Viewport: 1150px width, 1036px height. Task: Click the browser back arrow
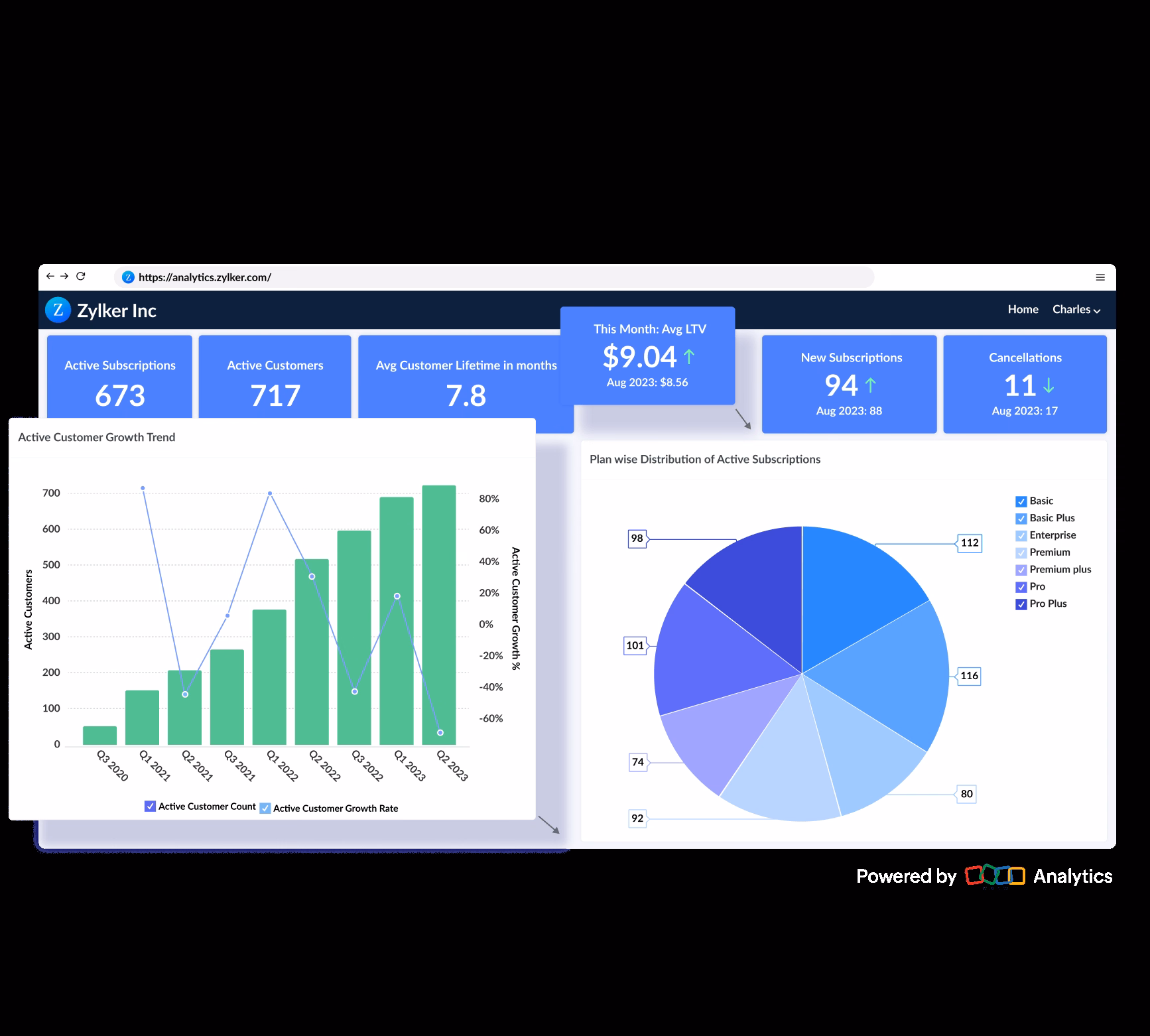click(50, 277)
